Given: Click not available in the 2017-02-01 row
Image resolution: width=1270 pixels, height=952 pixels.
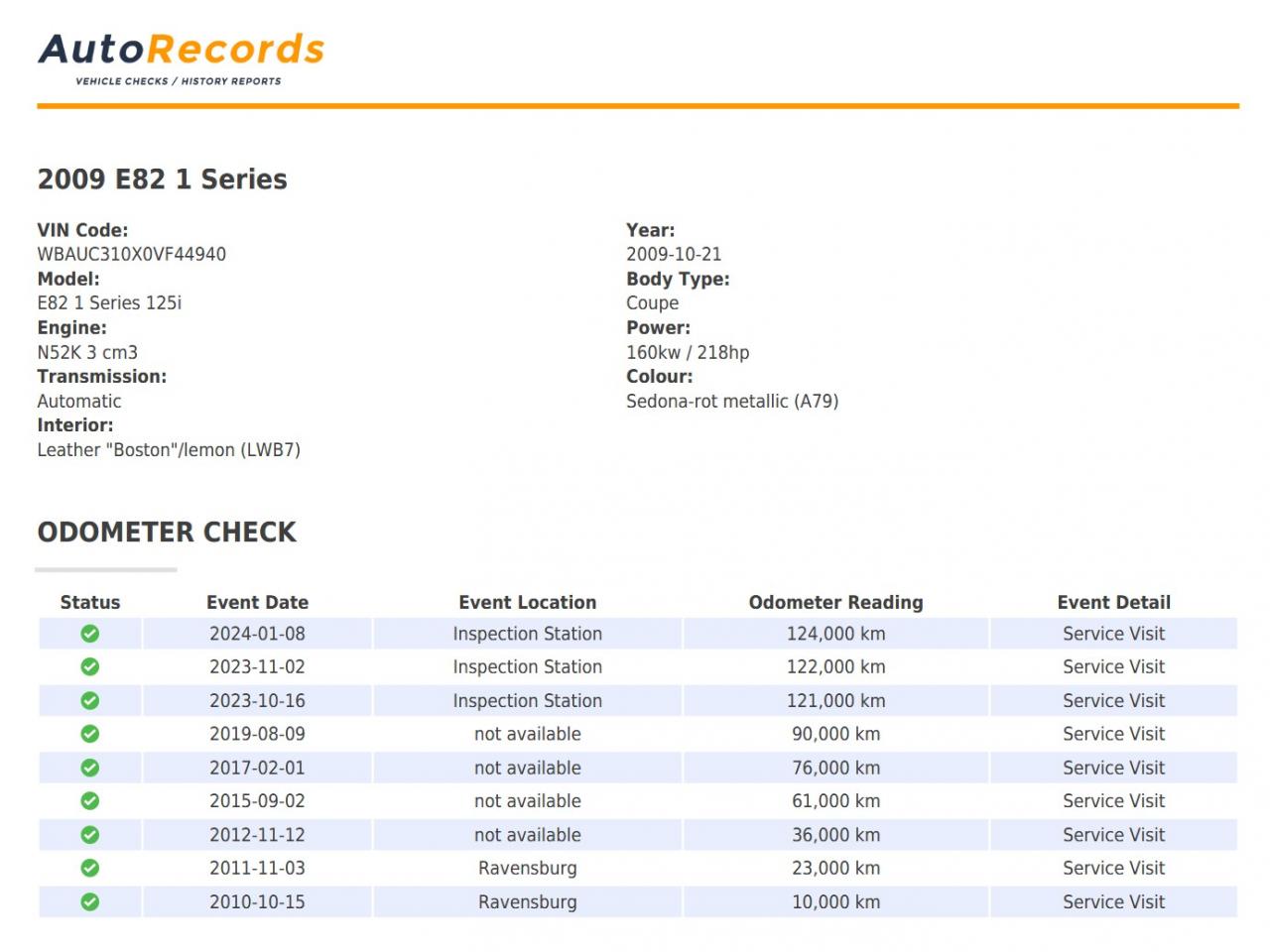Looking at the screenshot, I should coord(528,768).
